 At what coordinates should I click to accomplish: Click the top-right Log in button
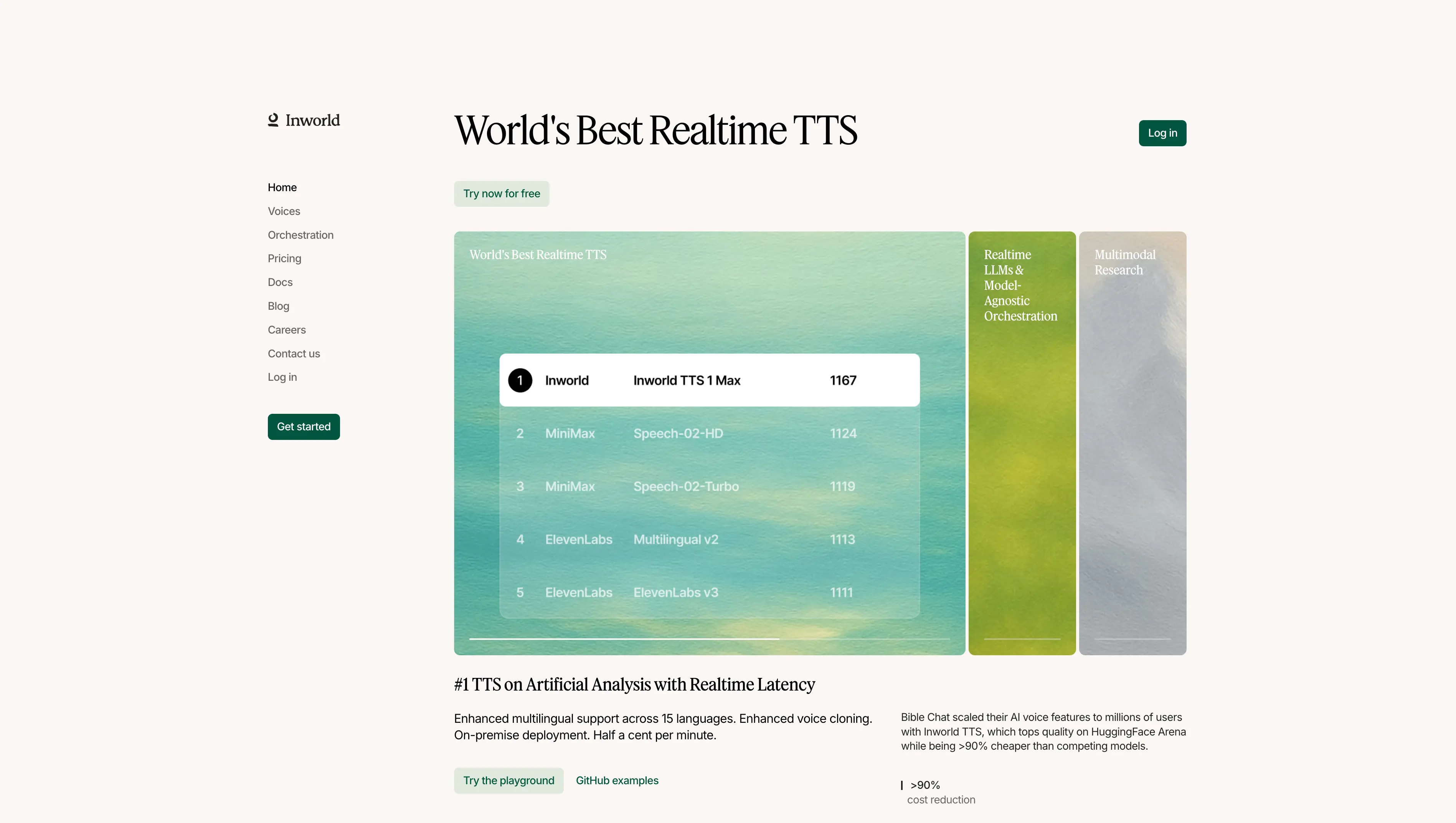click(1162, 133)
